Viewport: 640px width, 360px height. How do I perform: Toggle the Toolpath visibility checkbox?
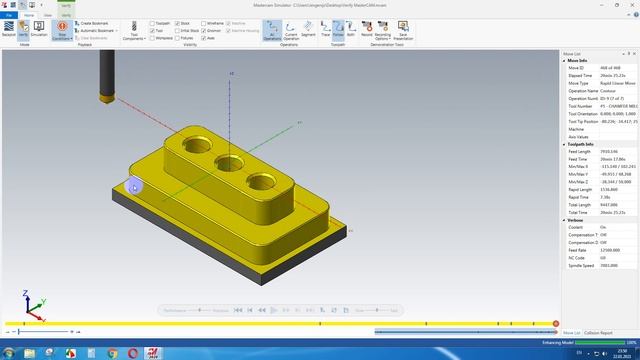[x=152, y=24]
